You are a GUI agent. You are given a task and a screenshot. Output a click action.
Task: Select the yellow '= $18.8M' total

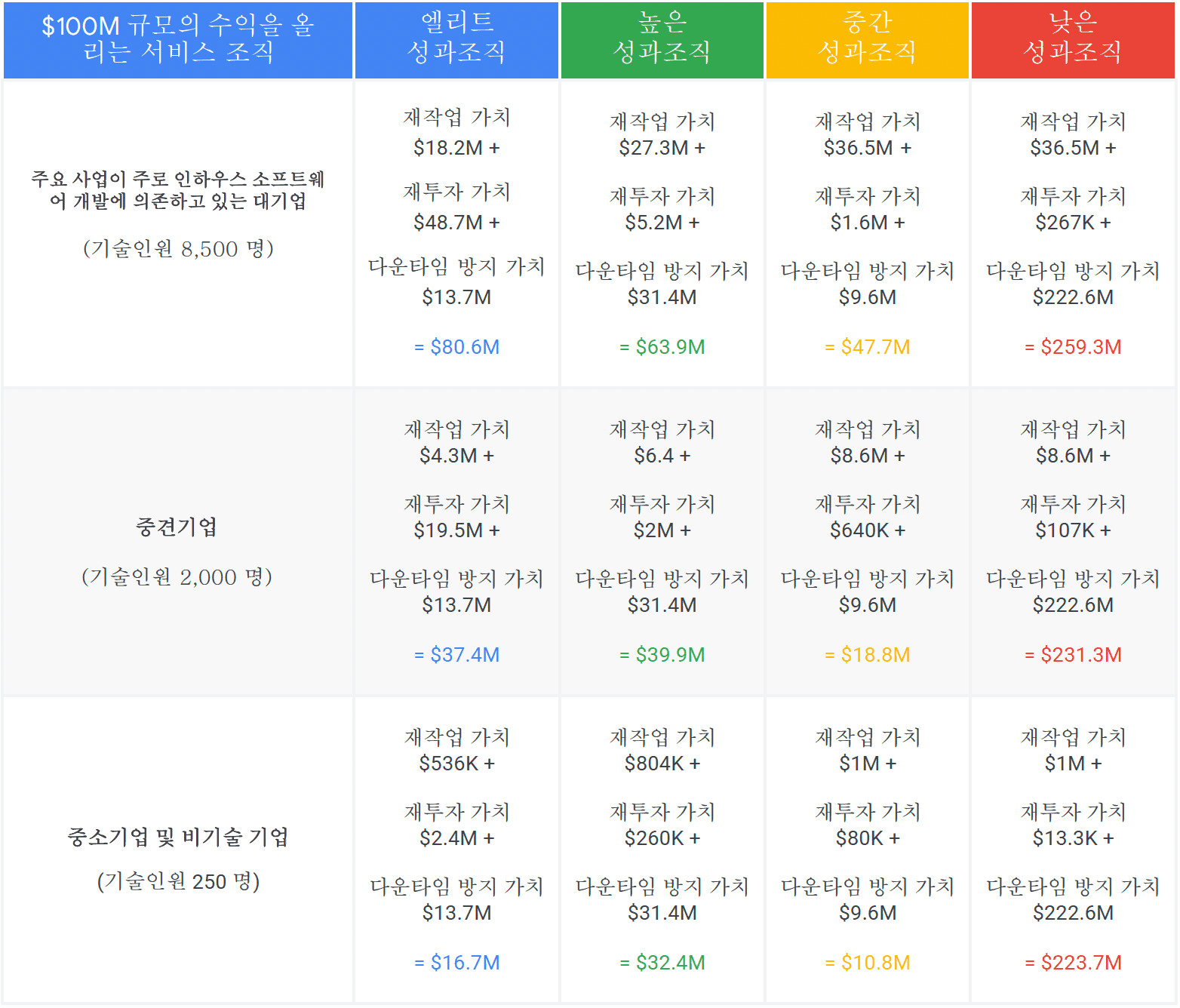868,655
